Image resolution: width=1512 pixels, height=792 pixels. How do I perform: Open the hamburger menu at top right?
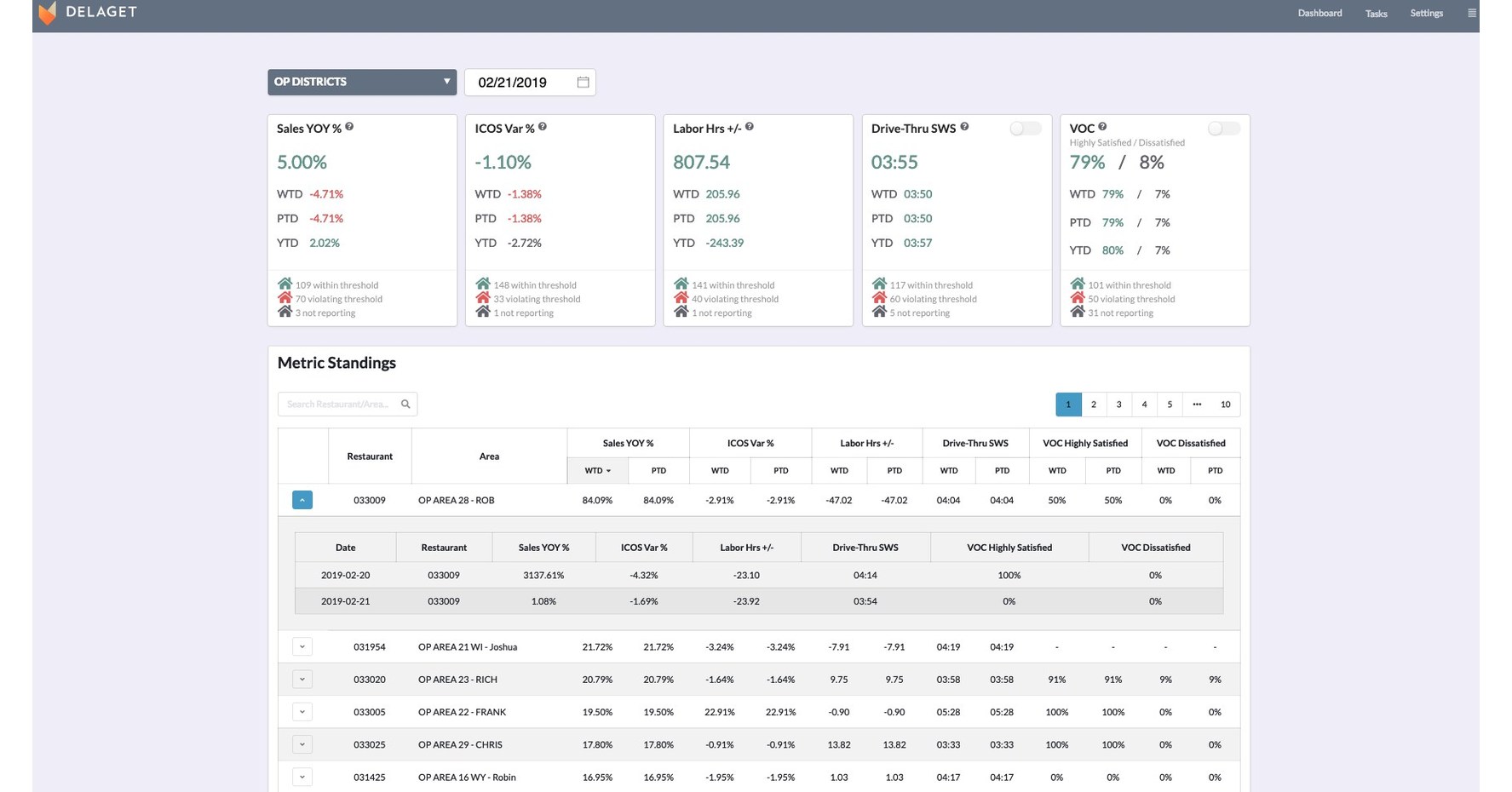(x=1472, y=13)
